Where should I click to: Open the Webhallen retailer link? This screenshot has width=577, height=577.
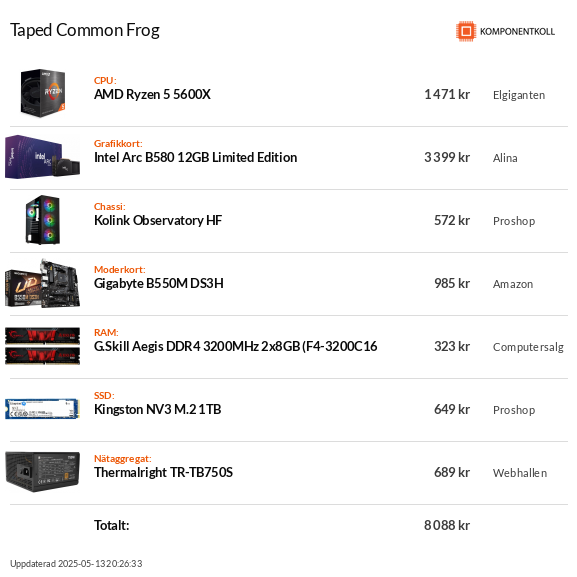pyautogui.click(x=520, y=473)
